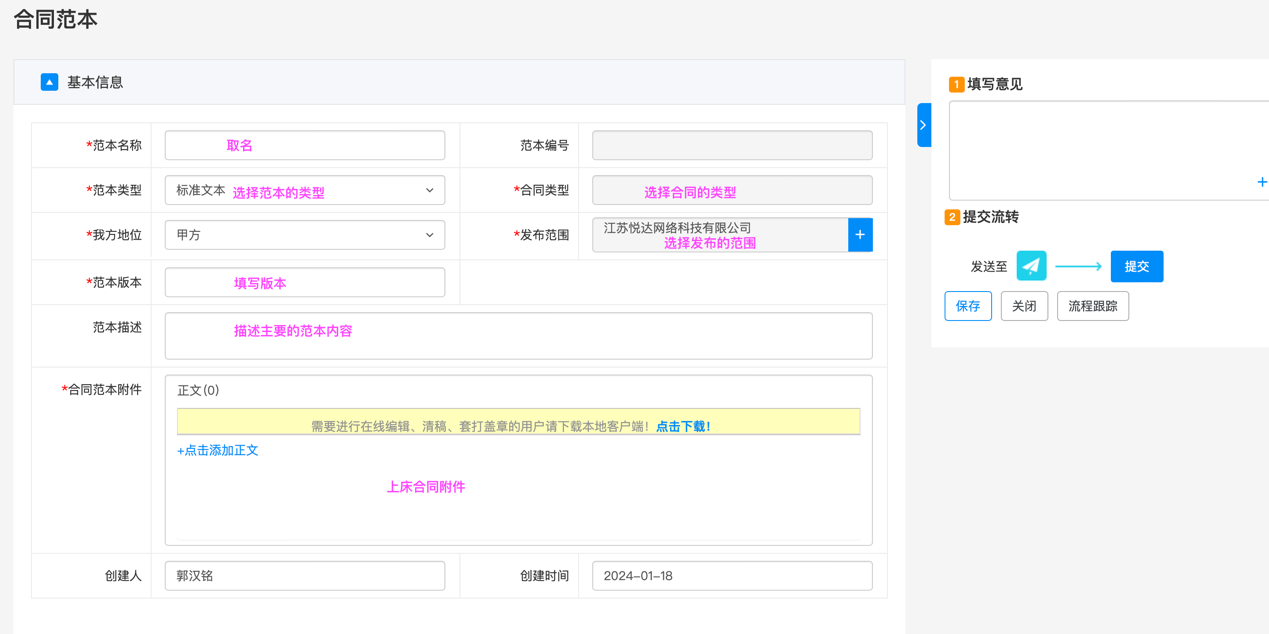Click the 关闭 button
The image size is (1269, 634).
[x=1024, y=306]
